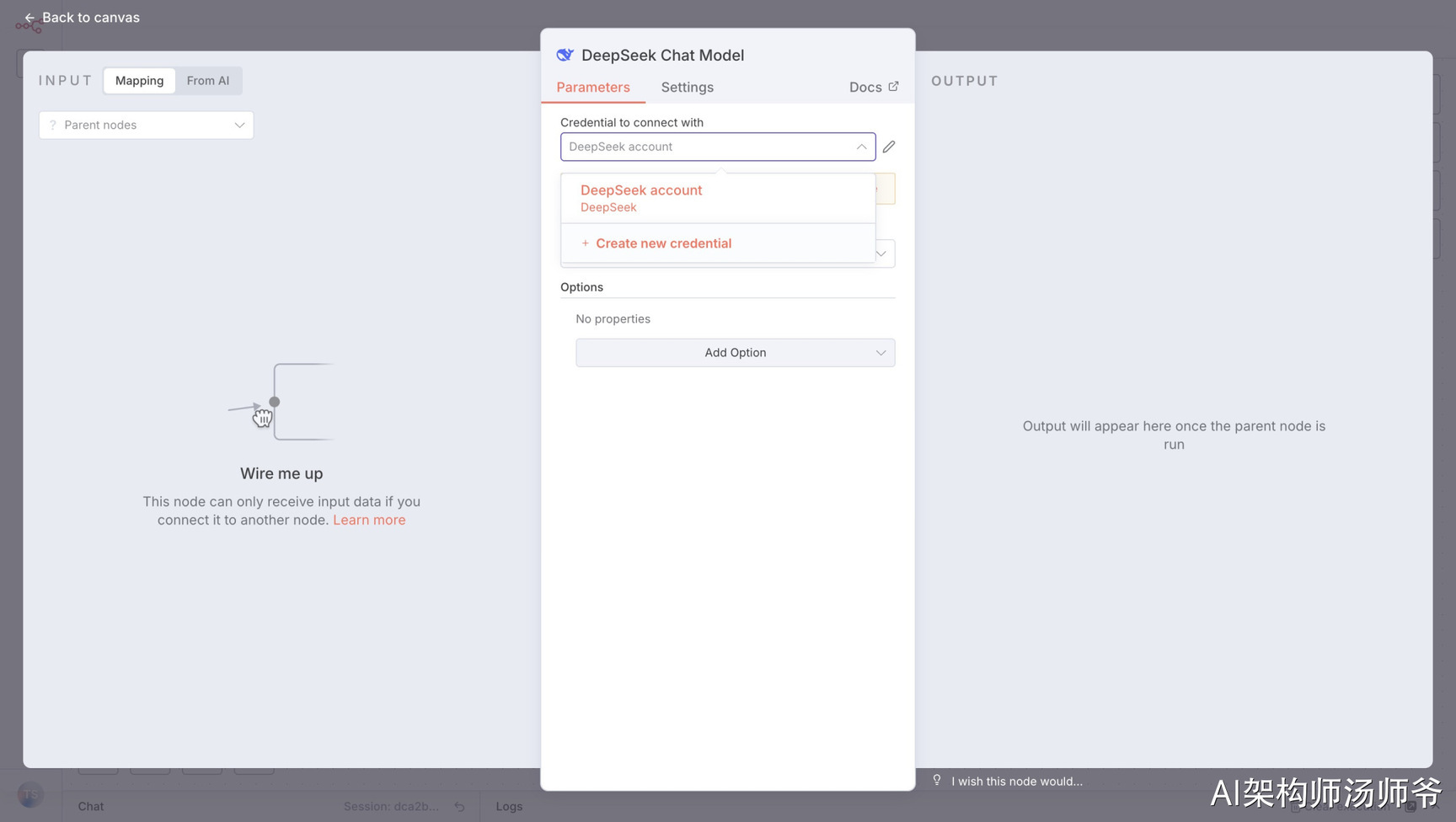Click the lightbulb feedback icon
Screen dimensions: 1456x822
937,781
